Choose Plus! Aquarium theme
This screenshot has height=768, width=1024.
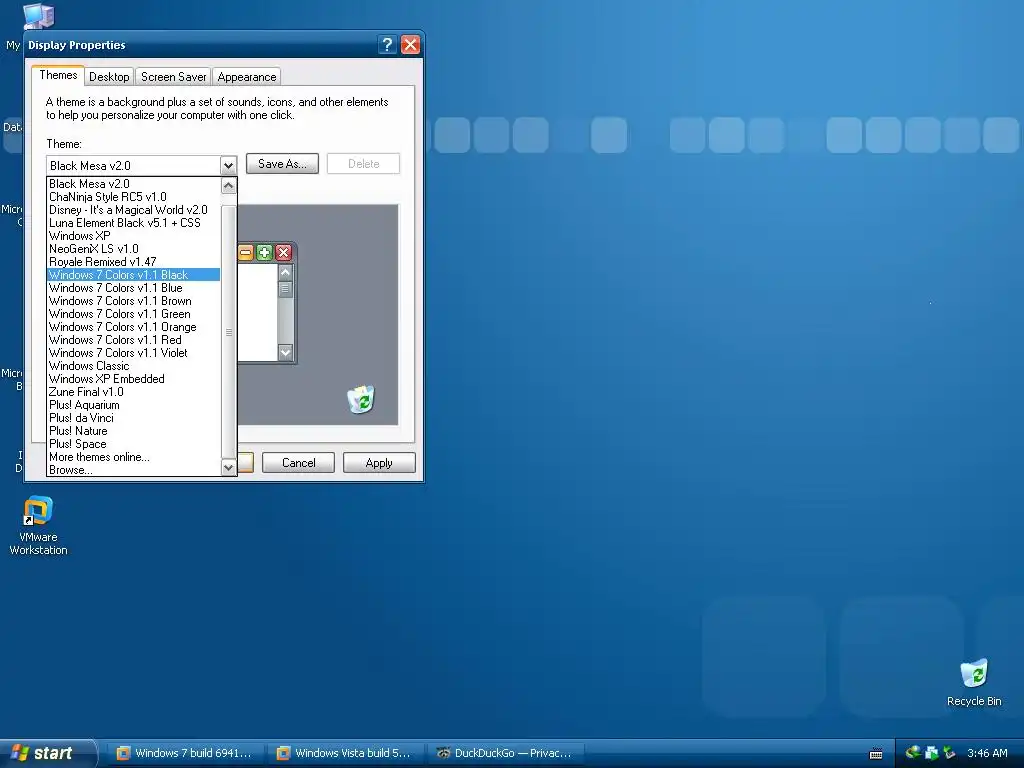pos(133,405)
